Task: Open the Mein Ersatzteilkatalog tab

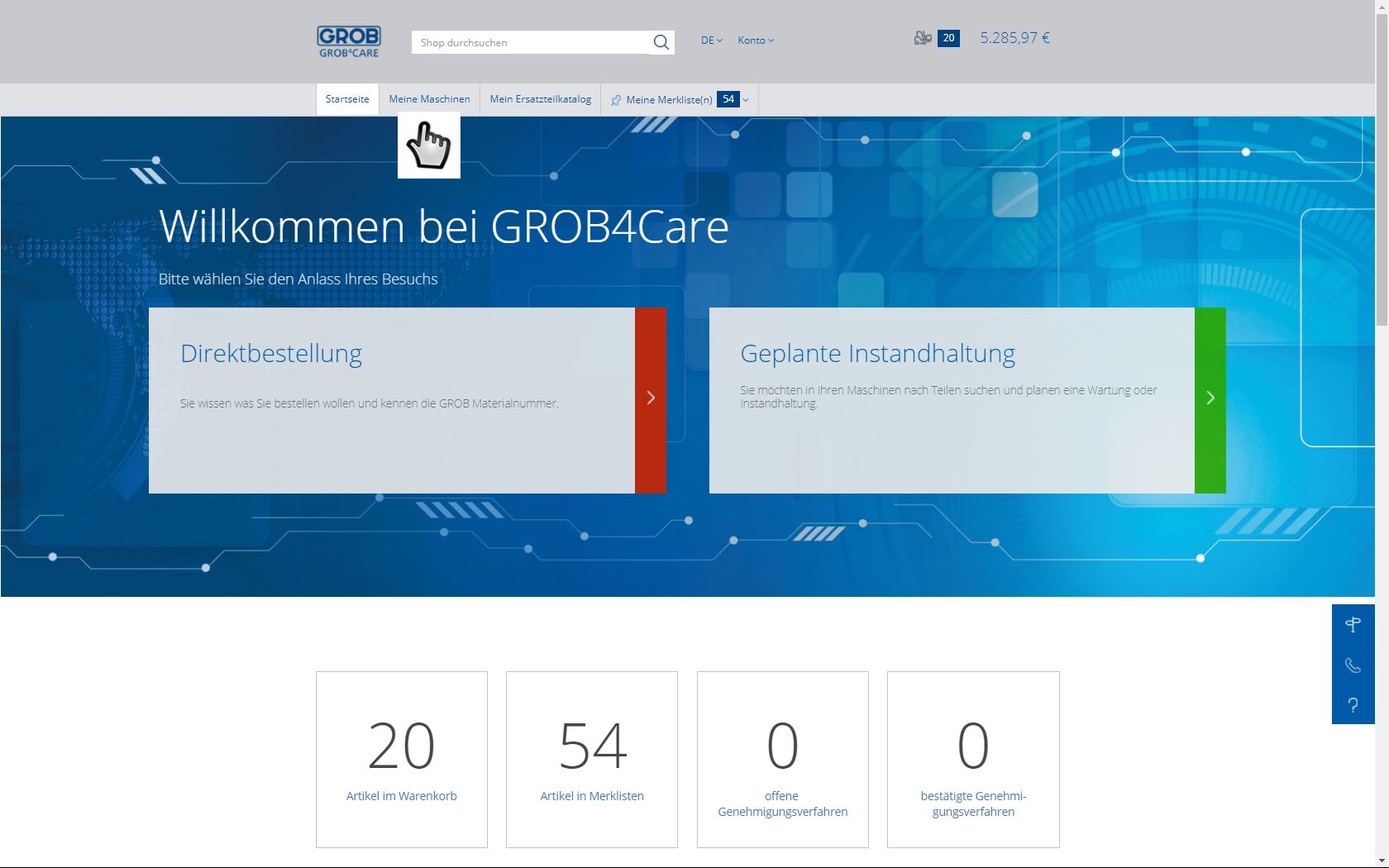Action: click(x=540, y=99)
